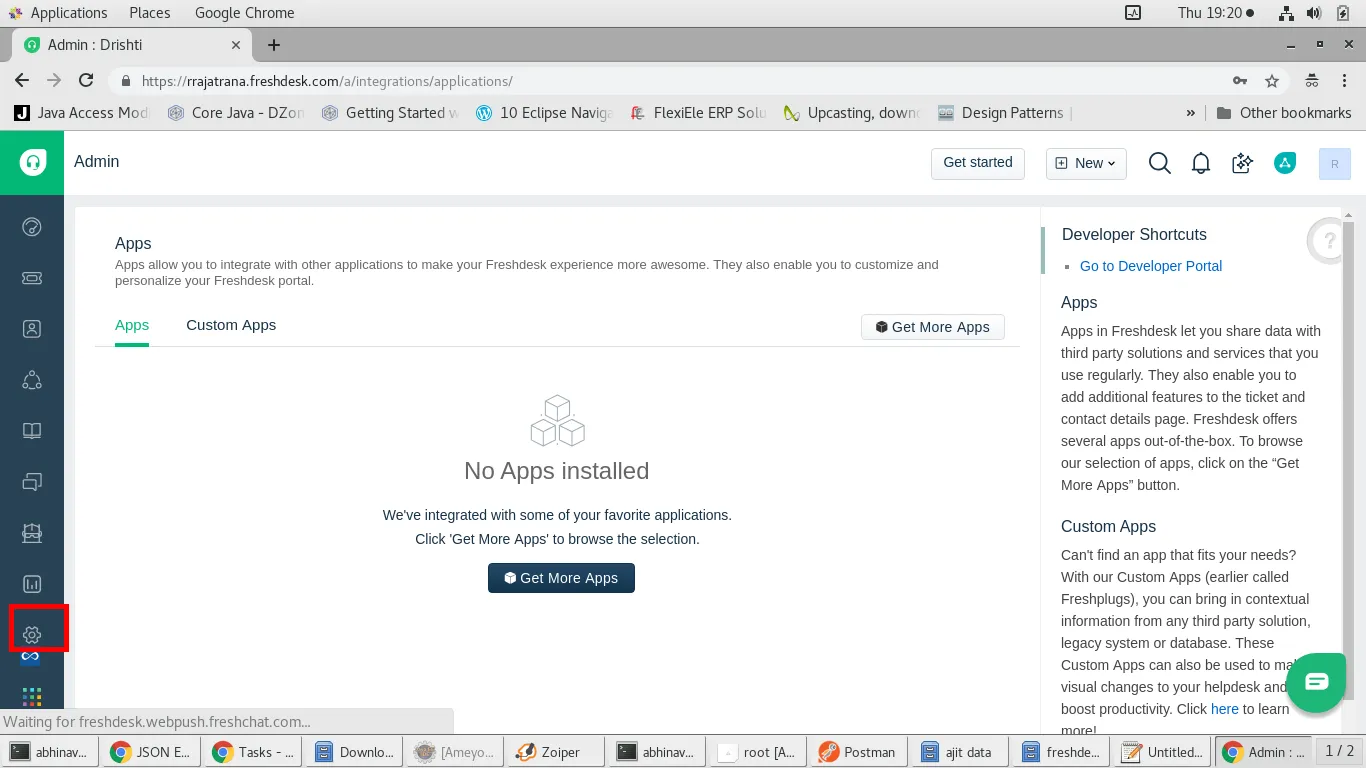The width and height of the screenshot is (1366, 768).
Task: Open the Other bookmarks folder
Action: 1284,113
